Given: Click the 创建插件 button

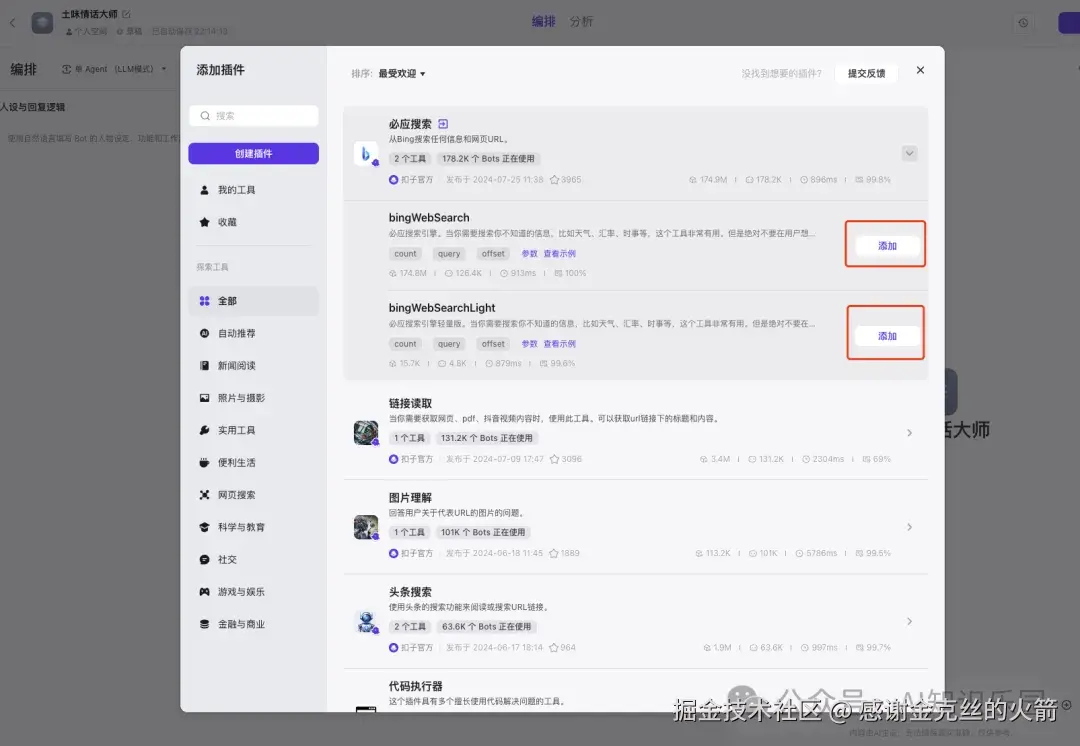Looking at the screenshot, I should 253,152.
